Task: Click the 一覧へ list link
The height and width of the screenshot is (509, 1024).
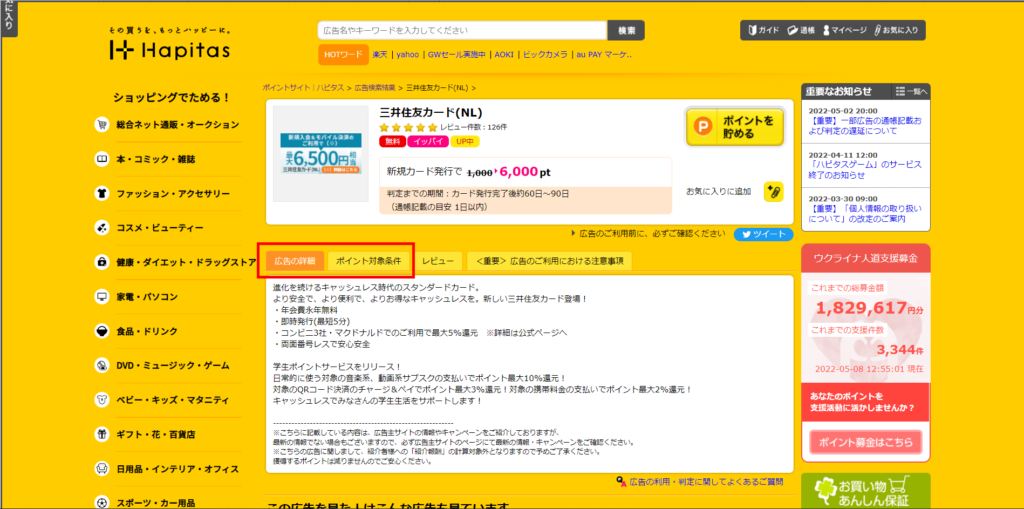Action: pyautogui.click(x=911, y=91)
